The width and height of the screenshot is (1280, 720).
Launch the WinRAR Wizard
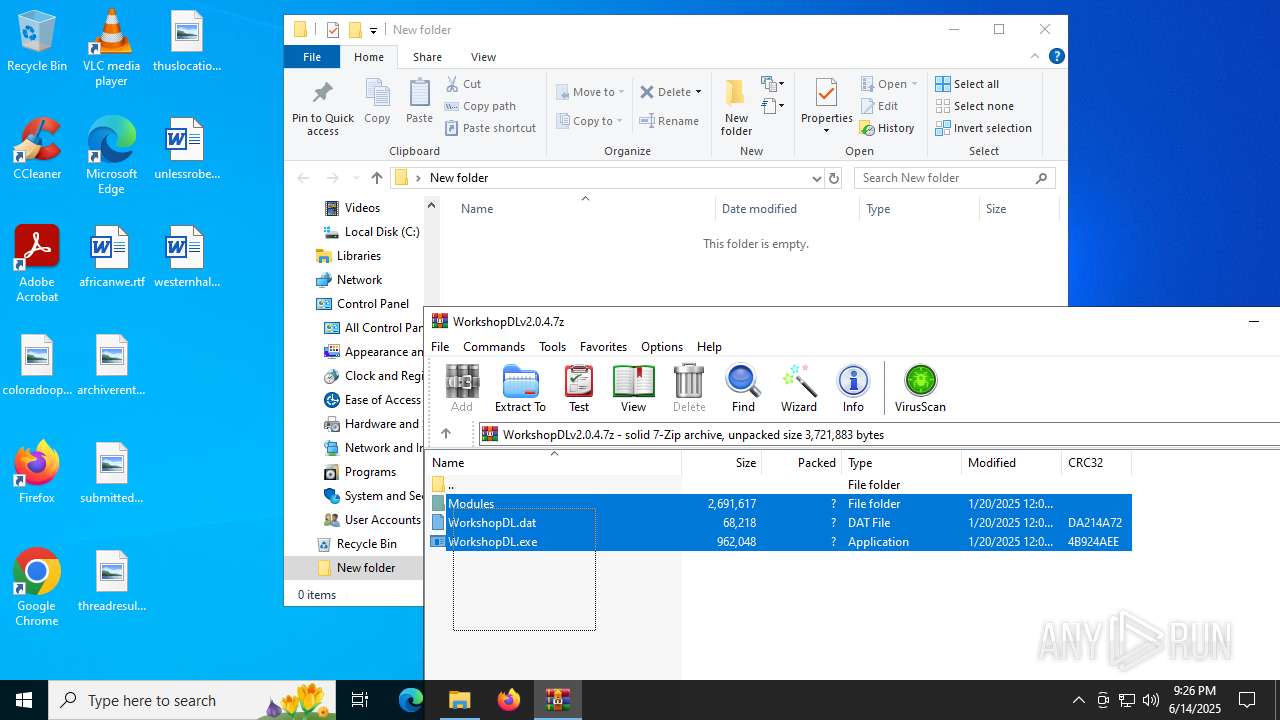799,388
